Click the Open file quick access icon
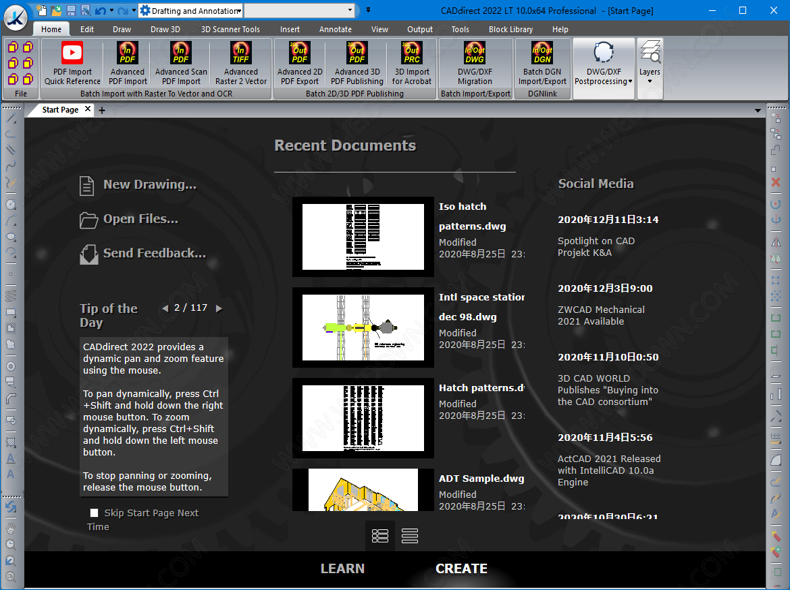The width and height of the screenshot is (790, 590). [56, 10]
